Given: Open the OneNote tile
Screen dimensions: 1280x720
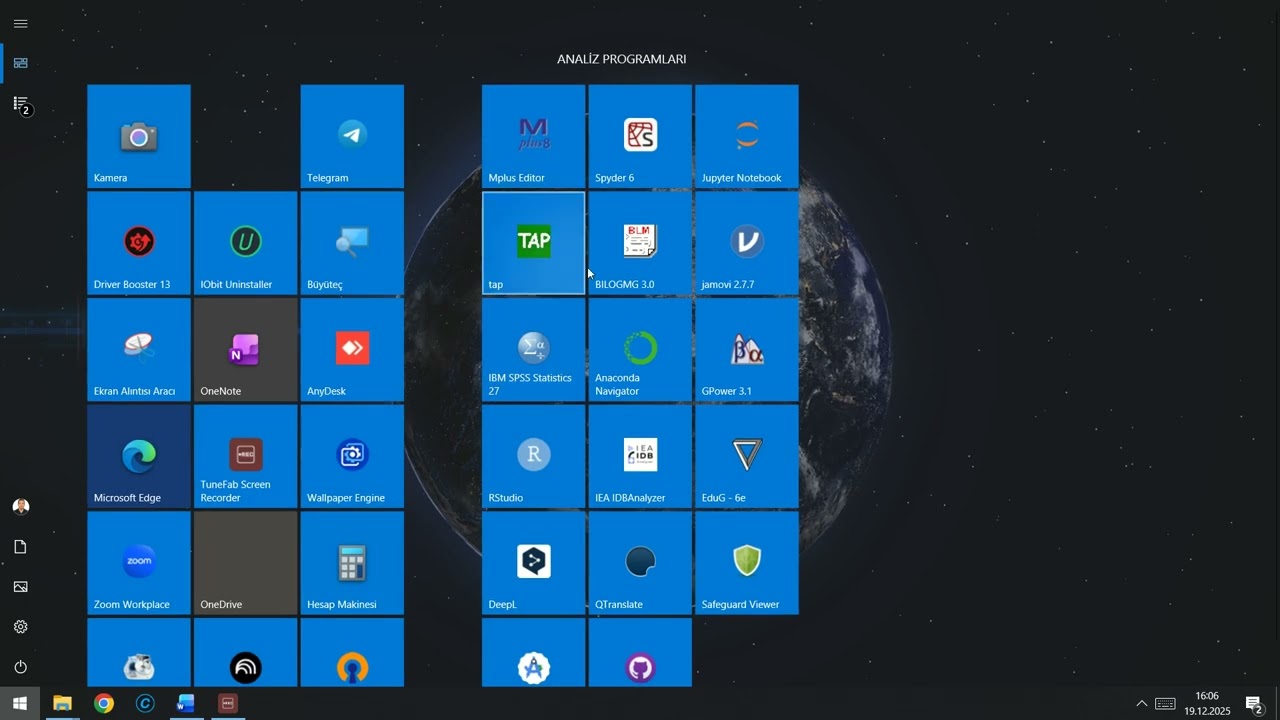Looking at the screenshot, I should point(246,350).
